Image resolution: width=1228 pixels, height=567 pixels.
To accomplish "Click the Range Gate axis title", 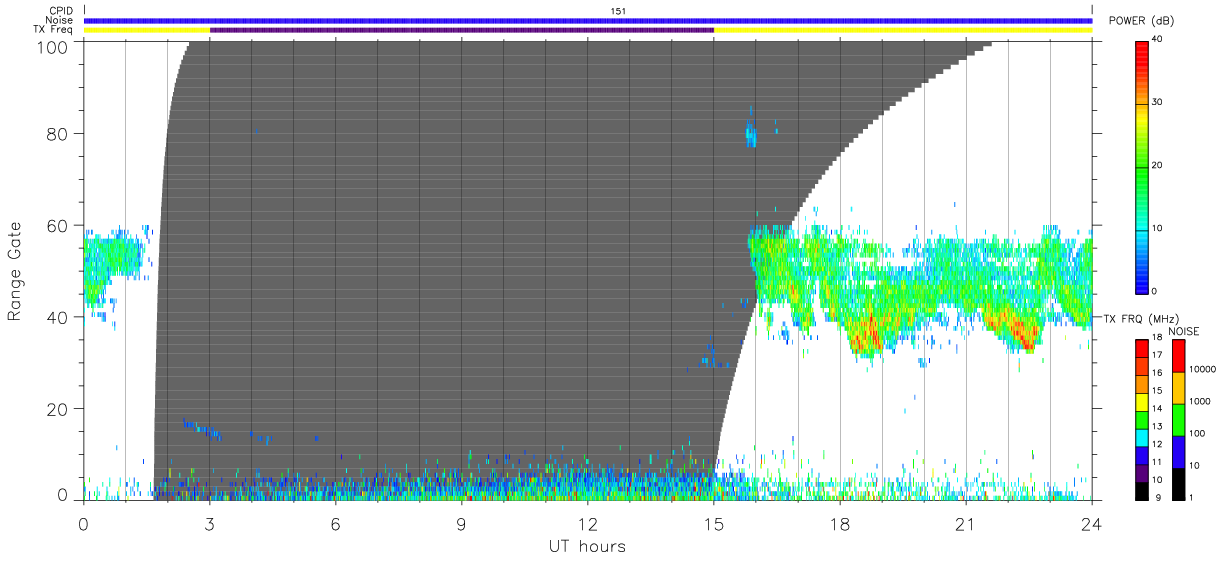I will (x=15, y=271).
